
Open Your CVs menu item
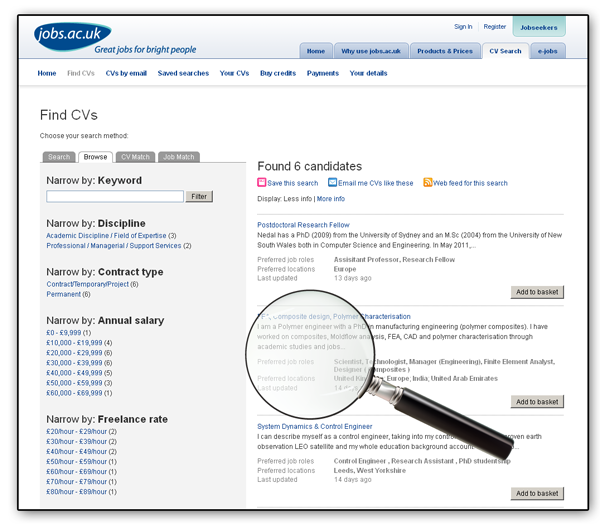(x=234, y=73)
